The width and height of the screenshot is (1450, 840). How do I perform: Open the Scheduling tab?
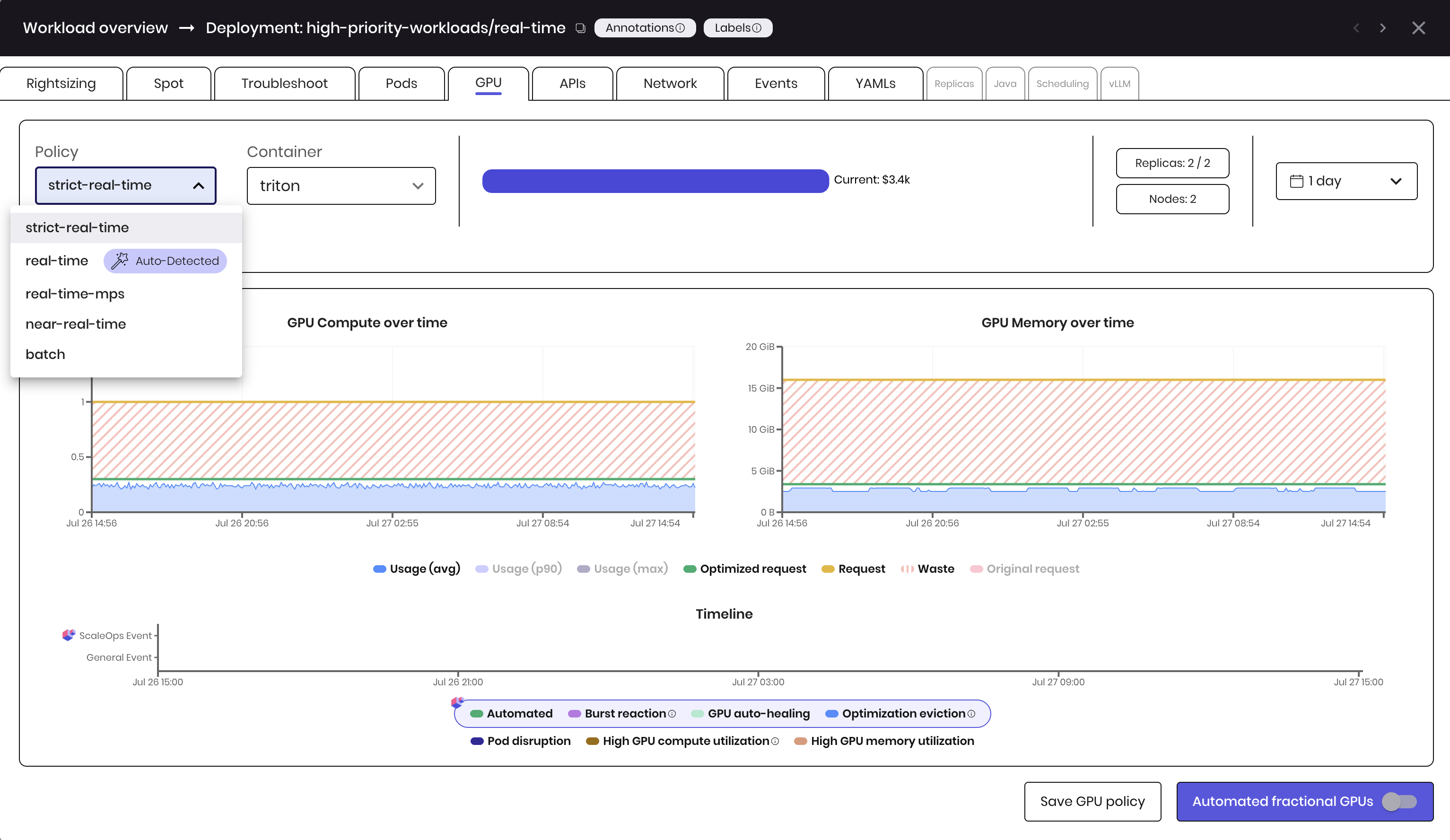1062,83
